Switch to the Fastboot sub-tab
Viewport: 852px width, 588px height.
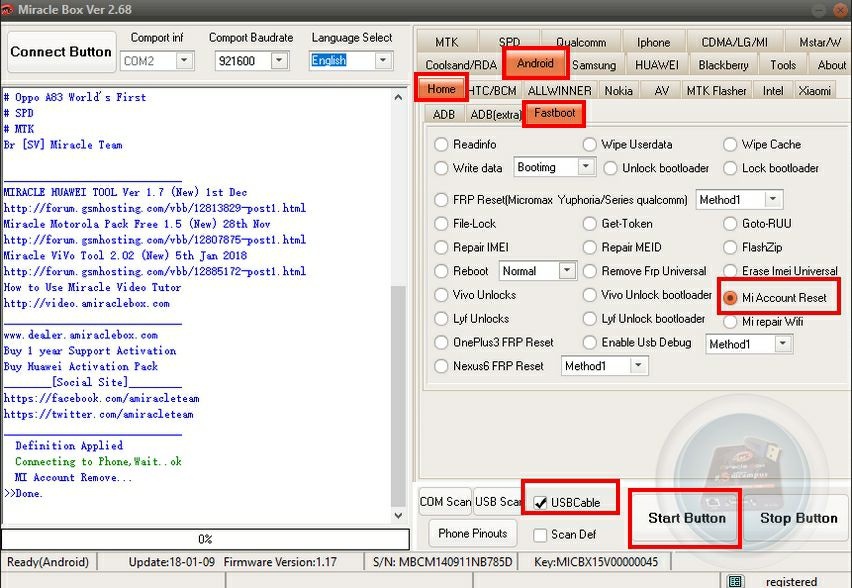554,113
